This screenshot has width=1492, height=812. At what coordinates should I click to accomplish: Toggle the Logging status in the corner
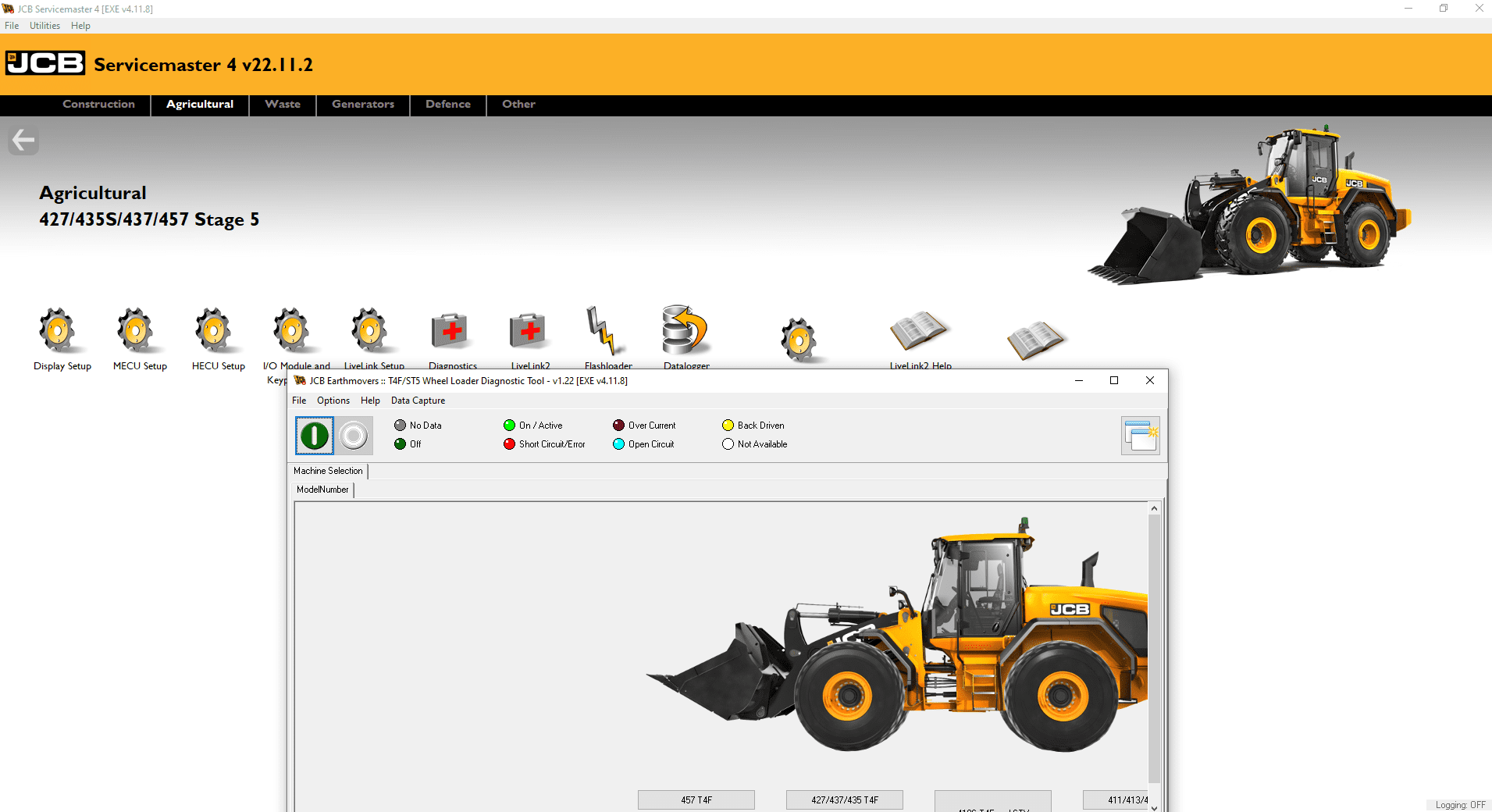point(1457,804)
